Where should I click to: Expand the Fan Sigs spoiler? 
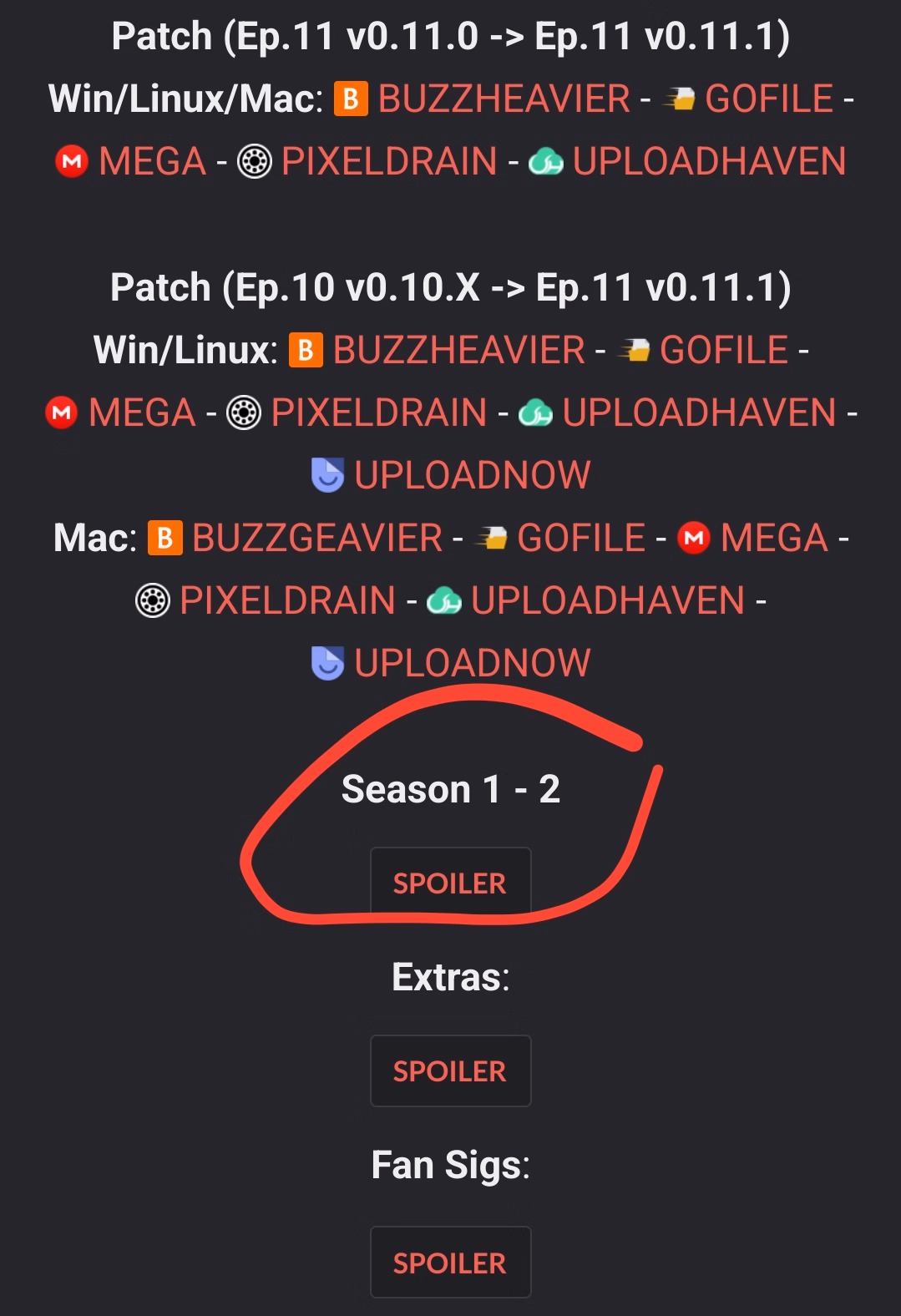pyautogui.click(x=450, y=1263)
